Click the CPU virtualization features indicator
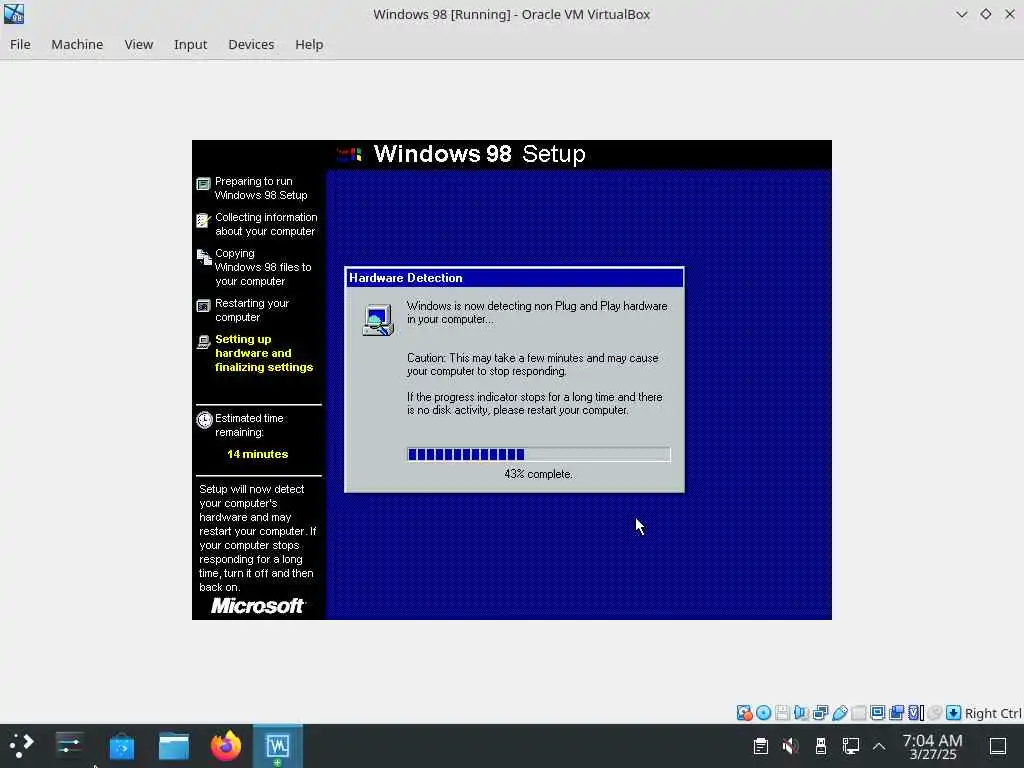This screenshot has height=768, width=1024. click(916, 712)
